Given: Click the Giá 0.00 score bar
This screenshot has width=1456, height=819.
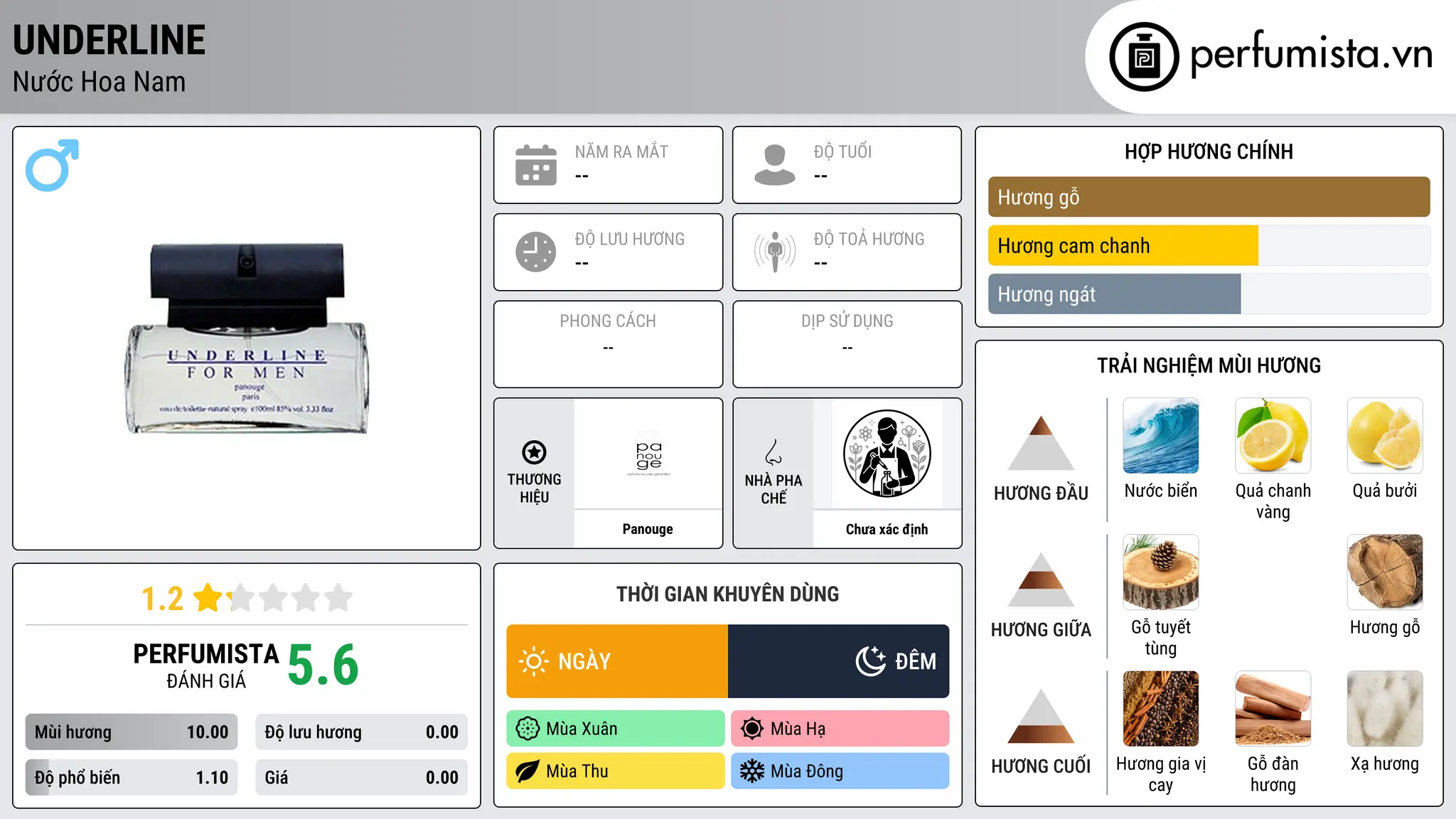Looking at the screenshot, I should tap(361, 778).
